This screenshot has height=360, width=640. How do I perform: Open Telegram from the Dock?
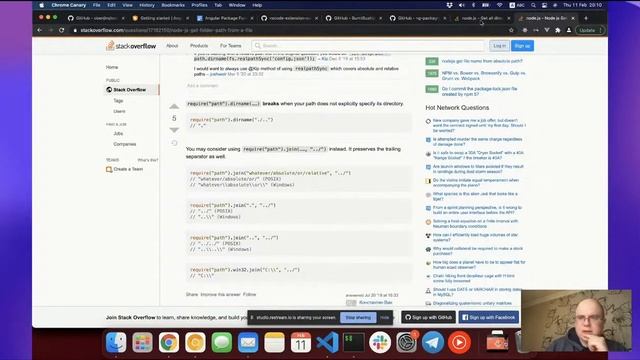pos(433,342)
